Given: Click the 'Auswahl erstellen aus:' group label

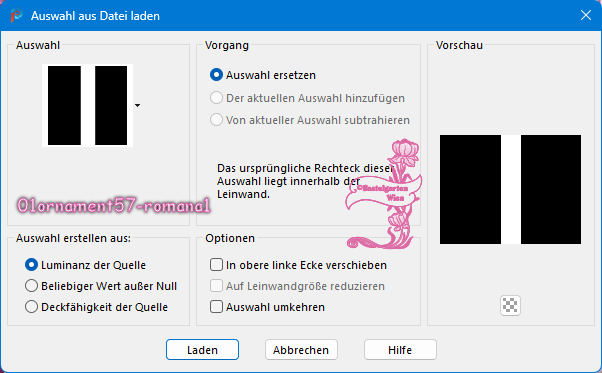Looking at the screenshot, I should tap(73, 238).
